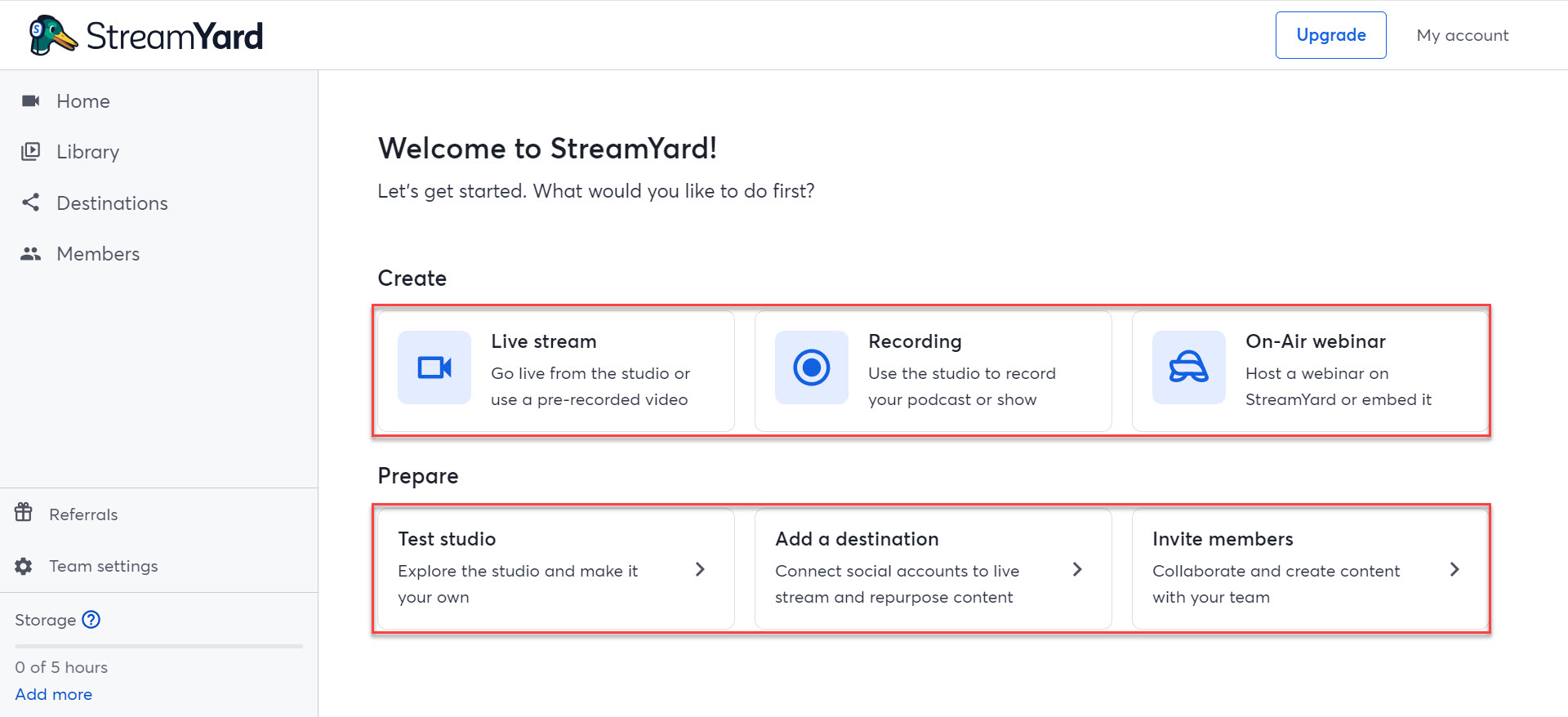
Task: Open the Test studio card title
Action: (447, 539)
